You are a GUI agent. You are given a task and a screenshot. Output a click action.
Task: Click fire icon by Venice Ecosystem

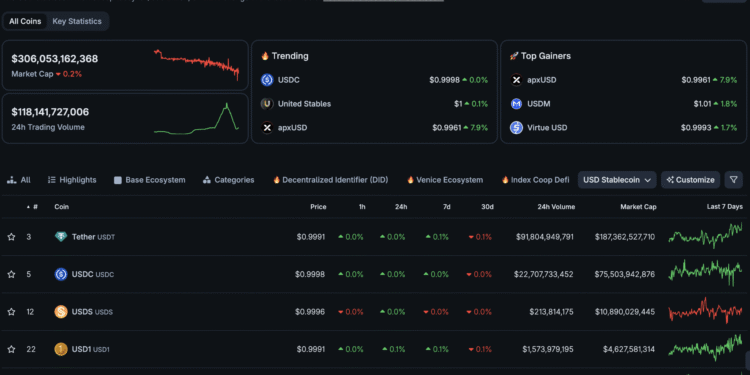click(x=410, y=180)
